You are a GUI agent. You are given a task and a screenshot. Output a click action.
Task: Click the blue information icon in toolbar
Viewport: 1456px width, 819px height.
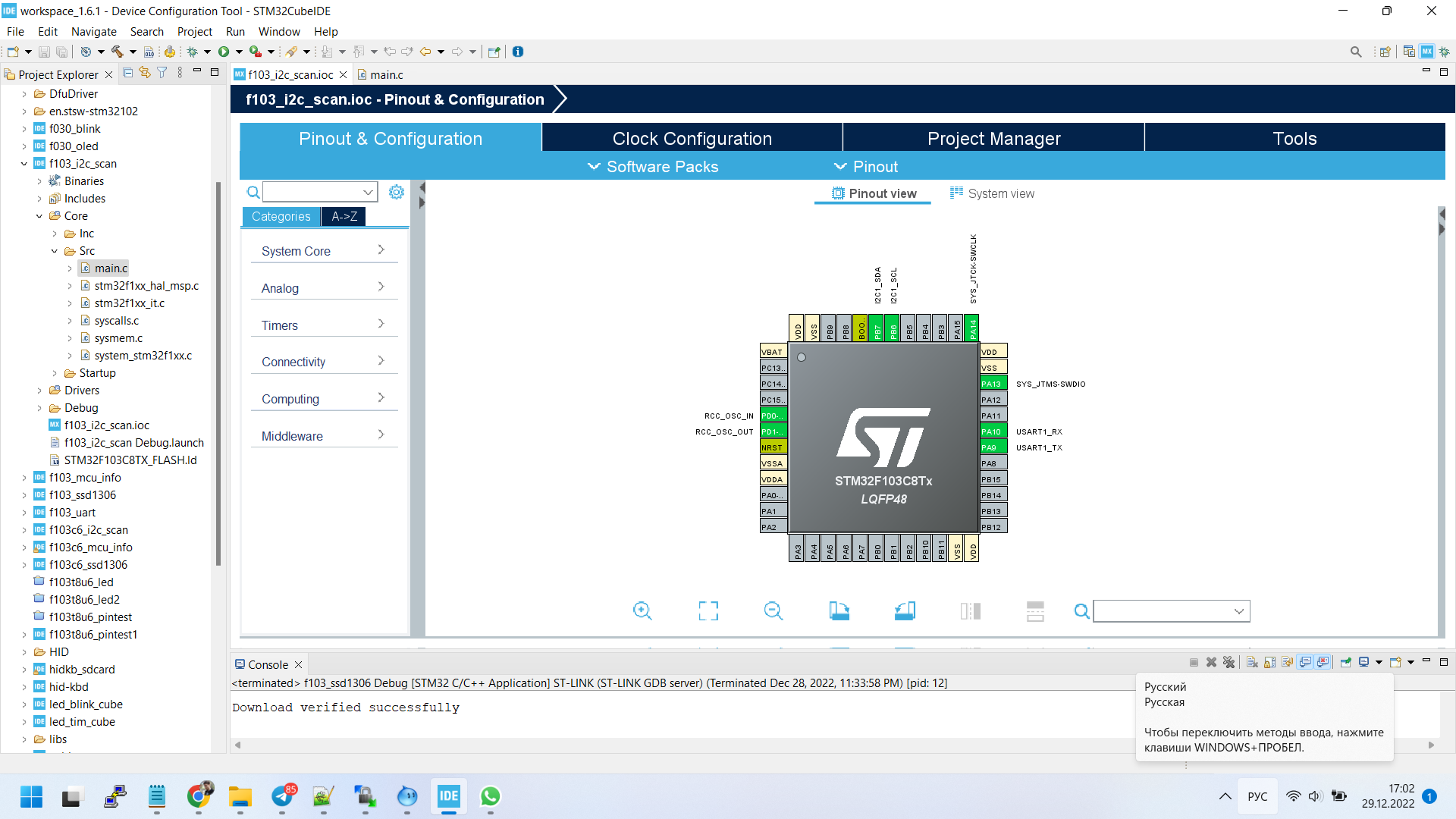pyautogui.click(x=518, y=52)
